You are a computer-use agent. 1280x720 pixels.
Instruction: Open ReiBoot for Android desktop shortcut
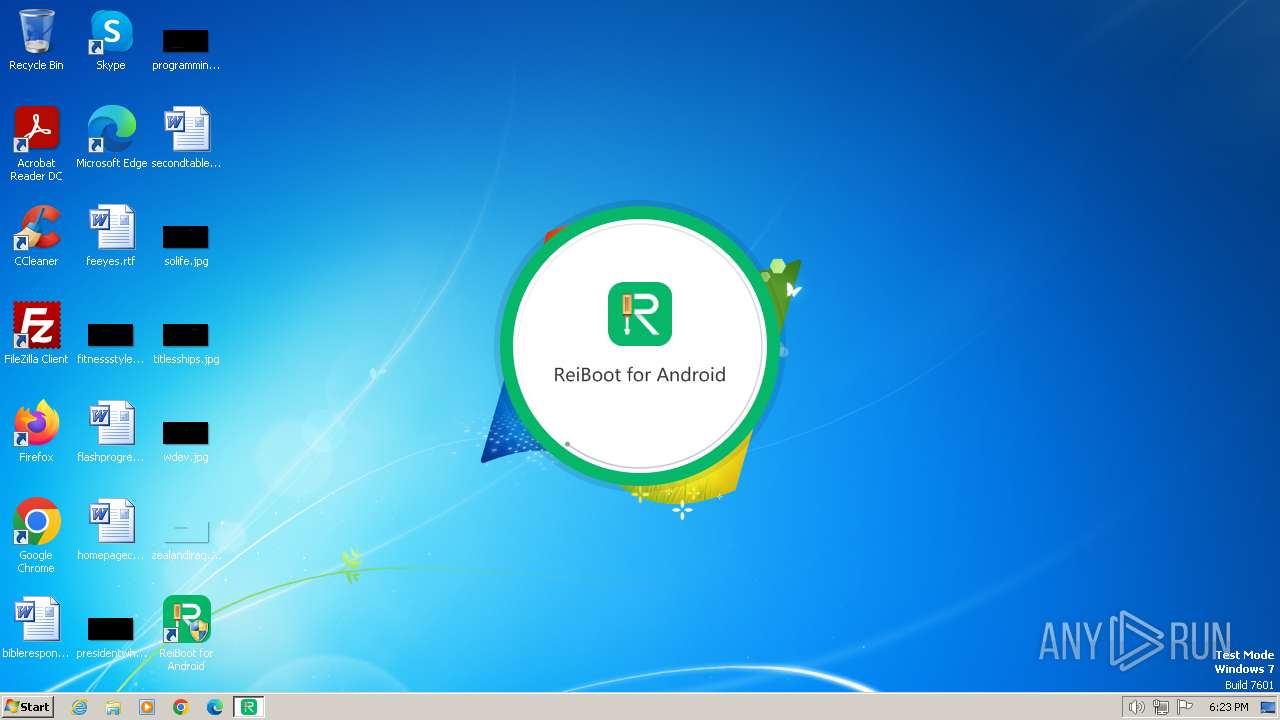tap(186, 634)
